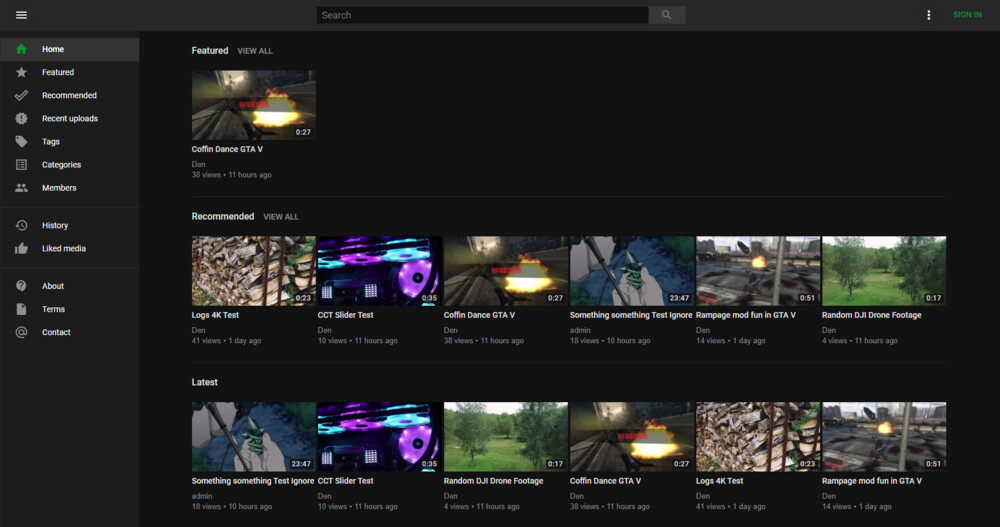Toggle the hamburger sidebar menu
Image resolution: width=1000 pixels, height=527 pixels.
21,15
